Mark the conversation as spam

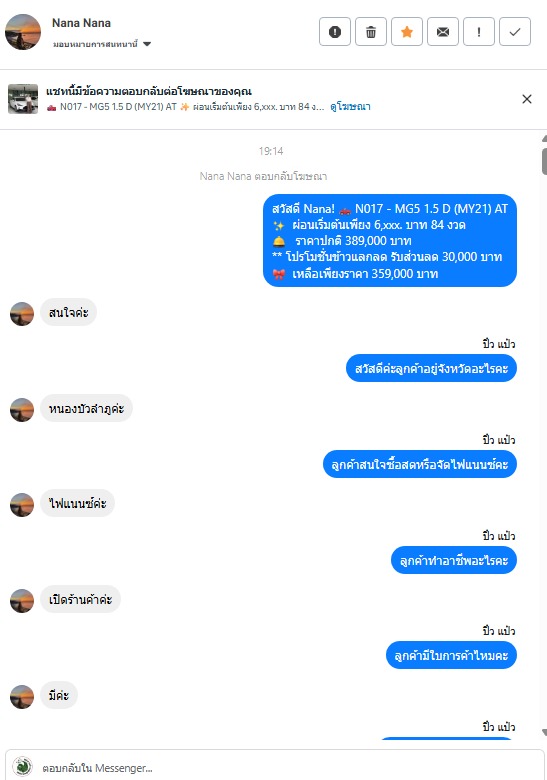[335, 32]
